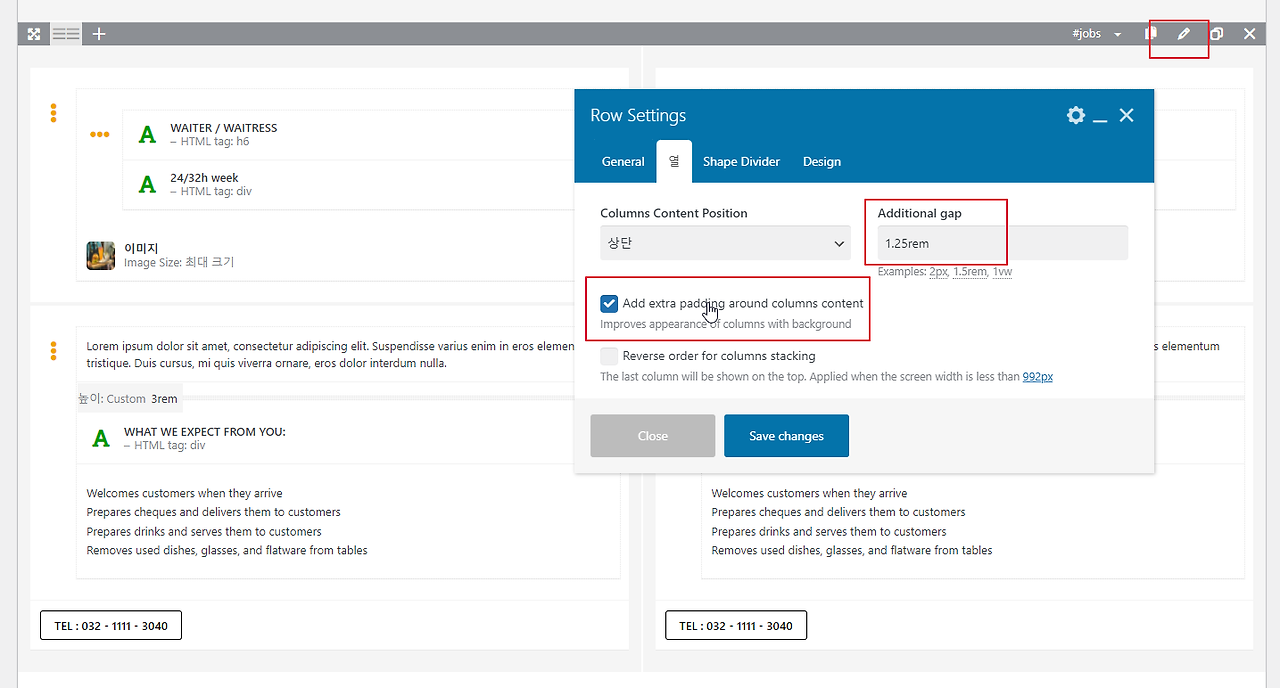Delete the row with the toolbar X
Image resolution: width=1280 pixels, height=688 pixels.
(x=1250, y=34)
